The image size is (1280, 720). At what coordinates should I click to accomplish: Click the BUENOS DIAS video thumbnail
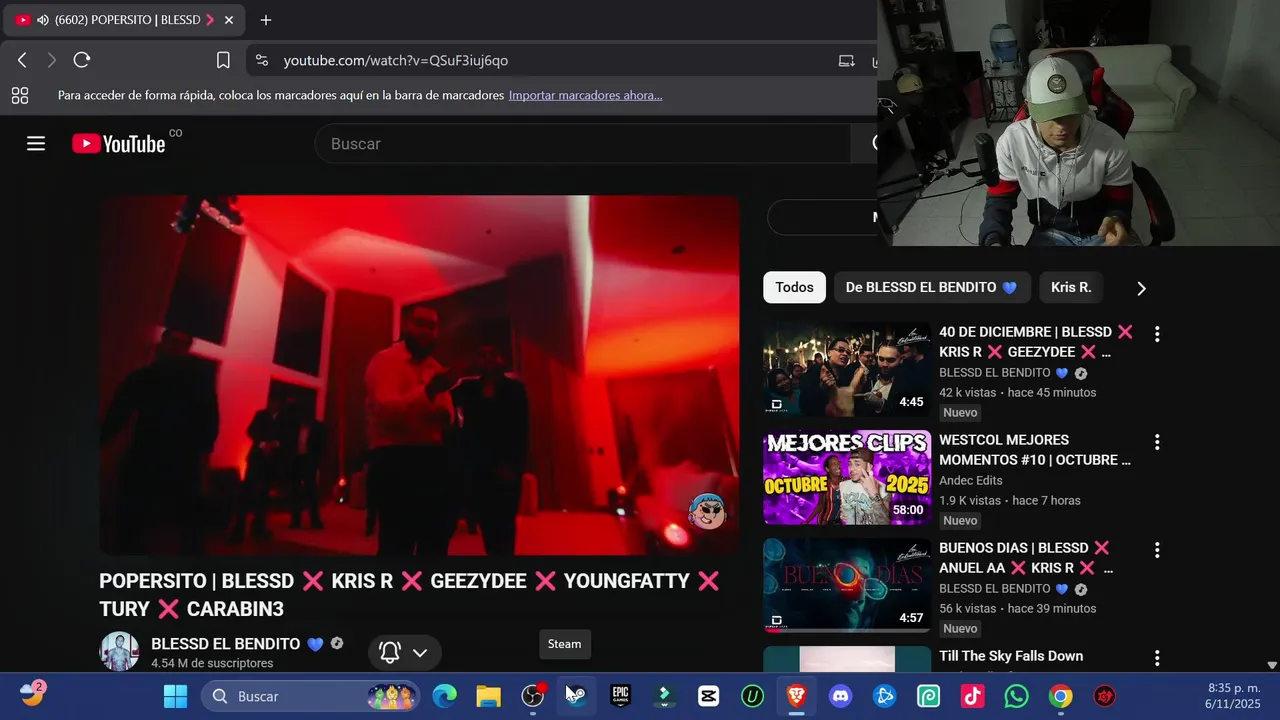847,585
